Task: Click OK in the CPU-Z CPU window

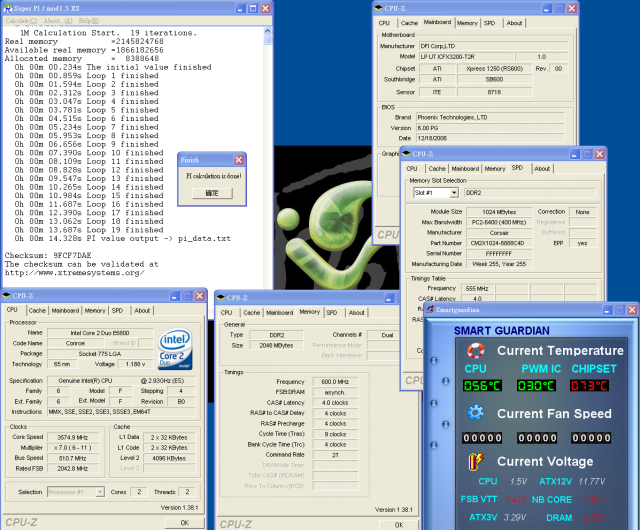Action: pyautogui.click(x=184, y=523)
